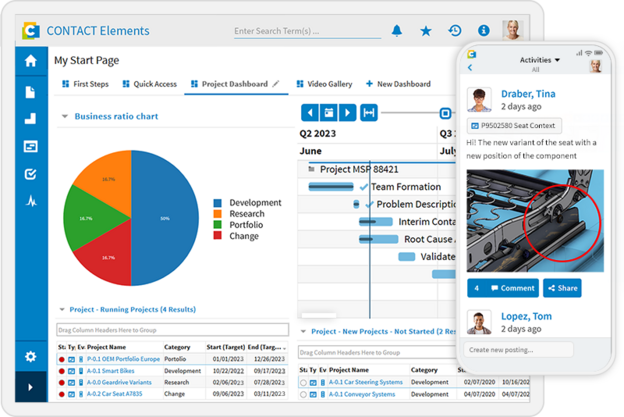The image size is (624, 417).
Task: Collapse Project MSP 88421 row
Action: click(312, 169)
